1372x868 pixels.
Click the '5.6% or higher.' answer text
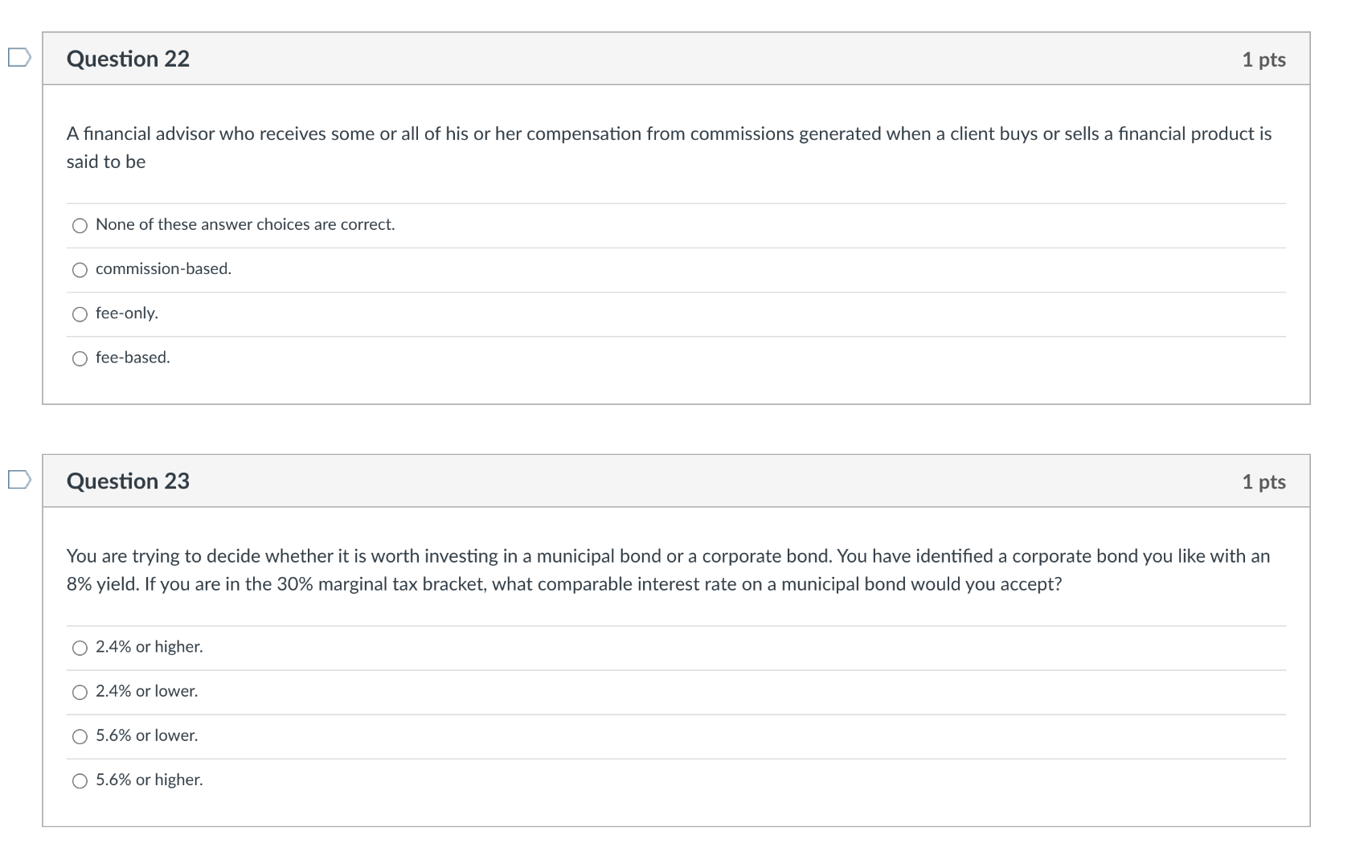[x=149, y=779]
